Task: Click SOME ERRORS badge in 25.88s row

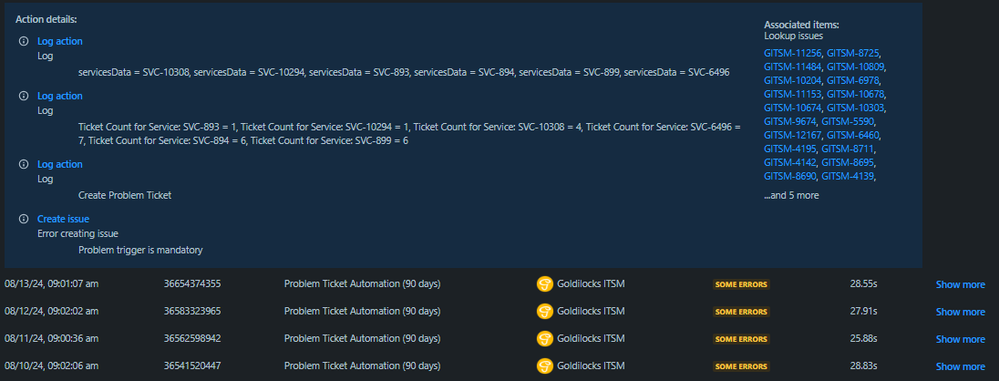Action: 740,339
